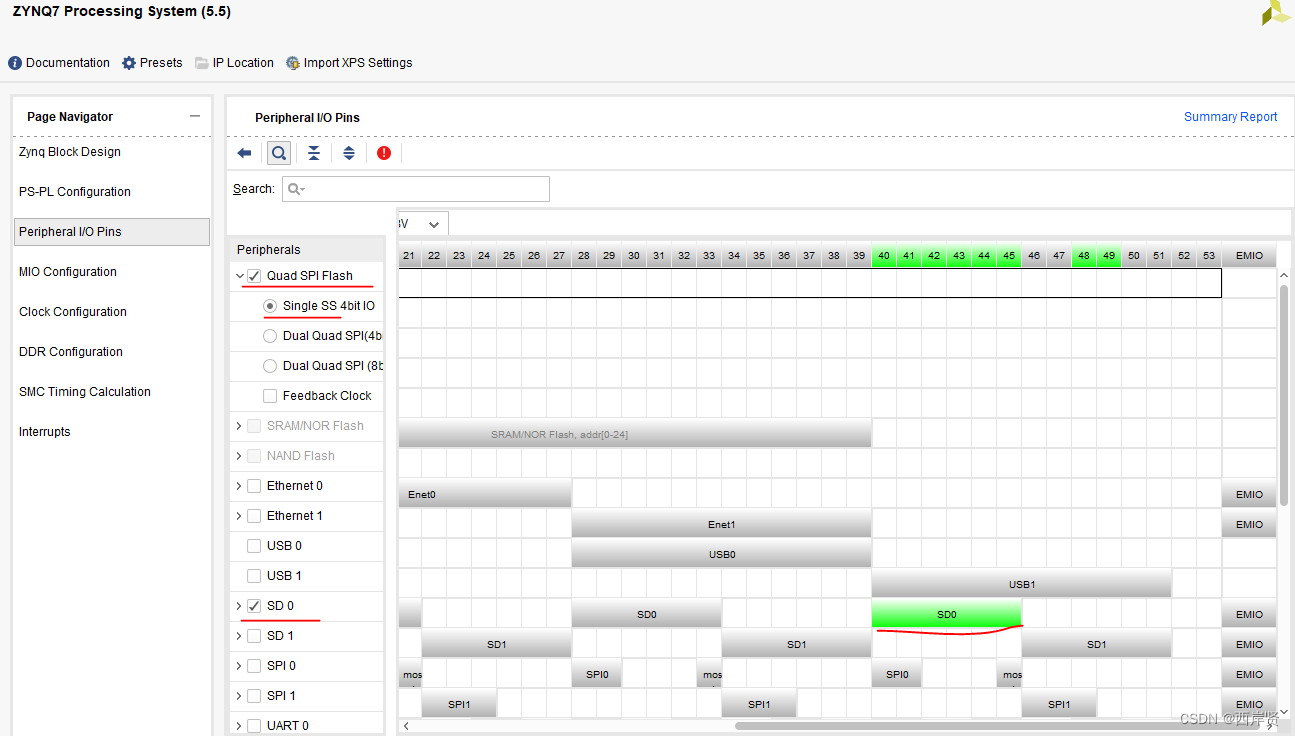This screenshot has width=1295, height=736.
Task: Click the EMIO column header
Action: click(x=1249, y=256)
